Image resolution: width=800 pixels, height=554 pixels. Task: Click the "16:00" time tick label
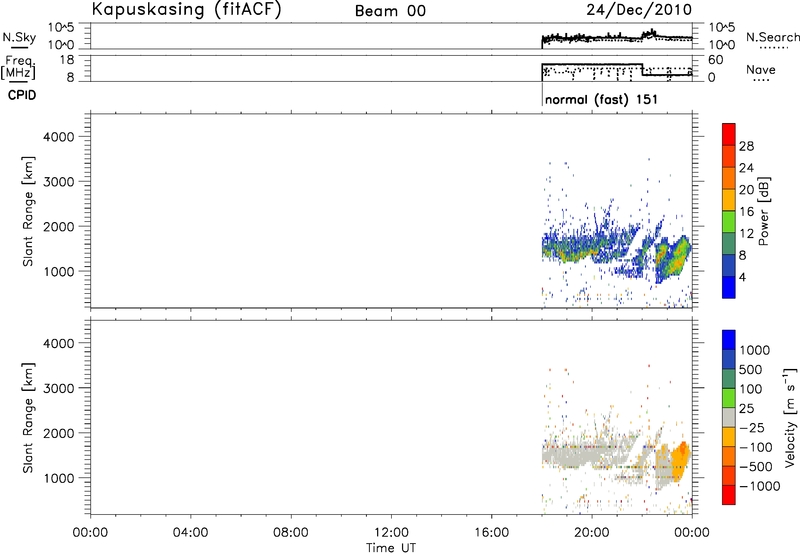(x=491, y=533)
